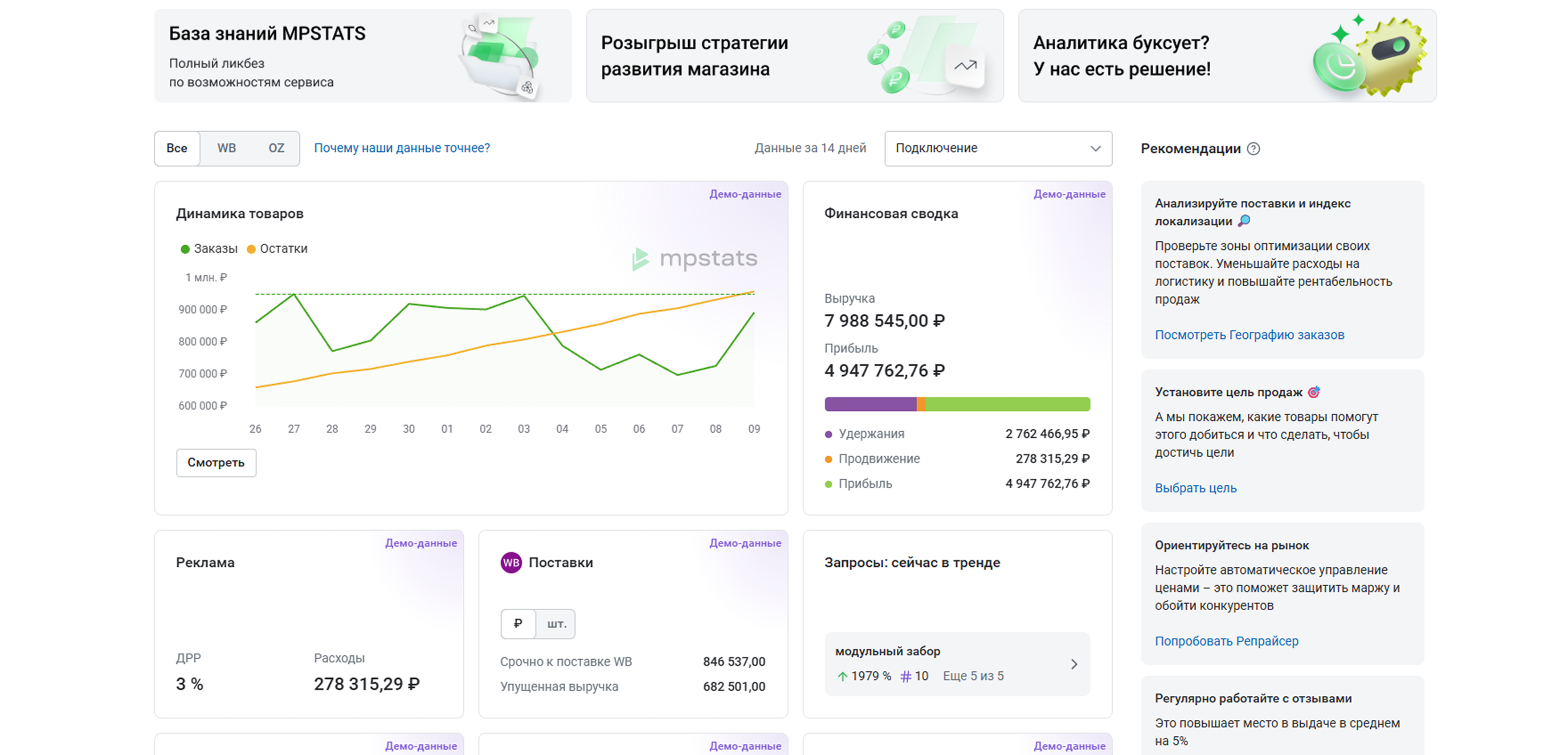Click the purple Удержания segment of the bar
Viewport: 1568px width, 755px height.
tap(870, 404)
